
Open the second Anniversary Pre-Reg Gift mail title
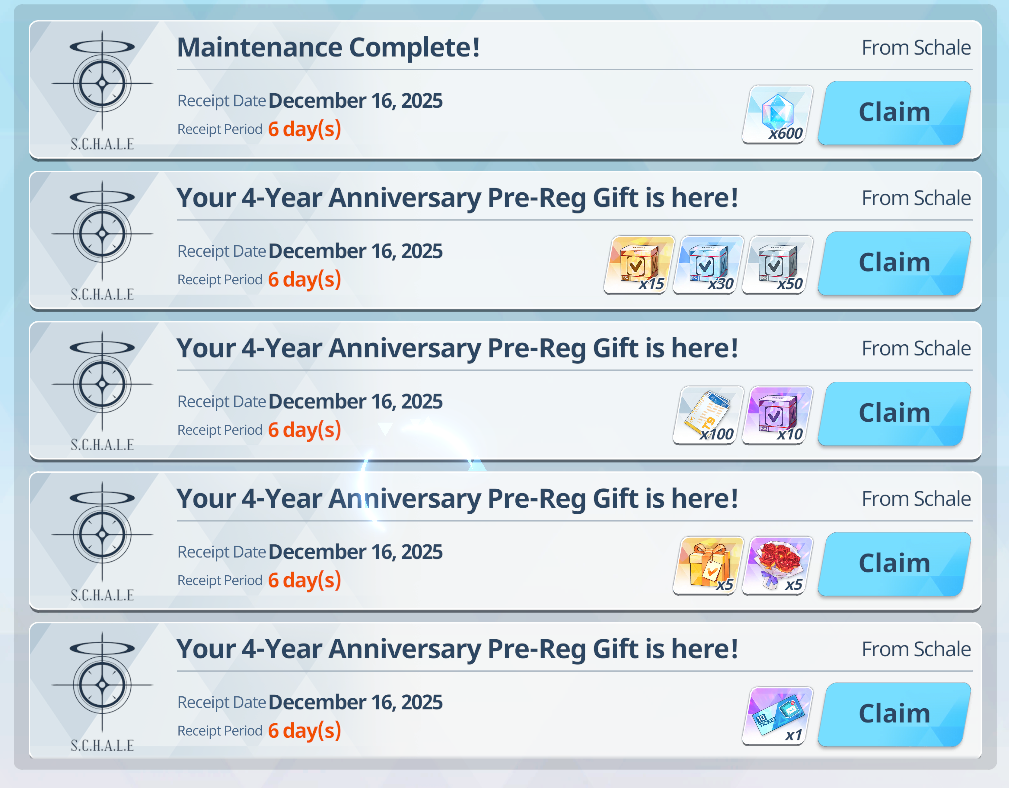(458, 349)
